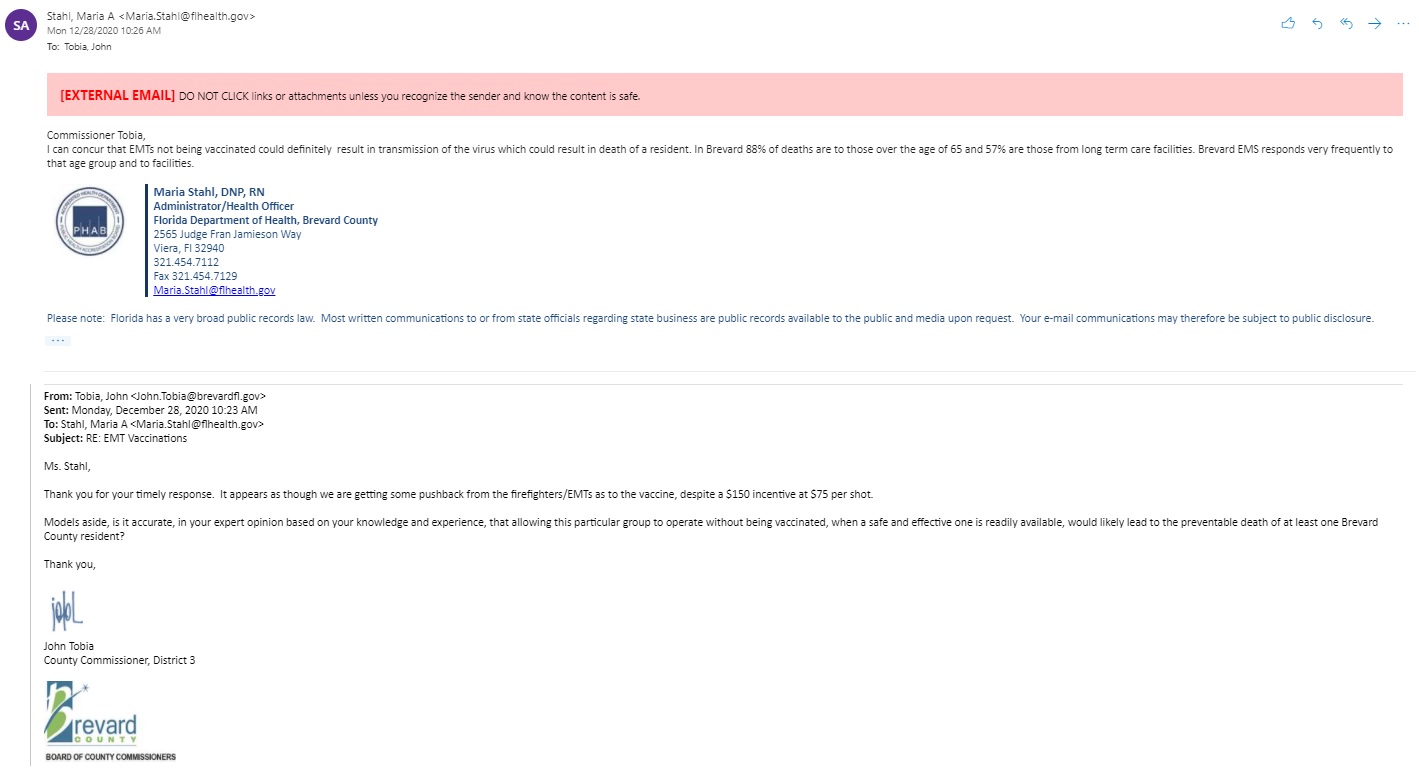The height and width of the screenshot is (777, 1419).
Task: Click the SA sender avatar
Action: pyautogui.click(x=21, y=24)
